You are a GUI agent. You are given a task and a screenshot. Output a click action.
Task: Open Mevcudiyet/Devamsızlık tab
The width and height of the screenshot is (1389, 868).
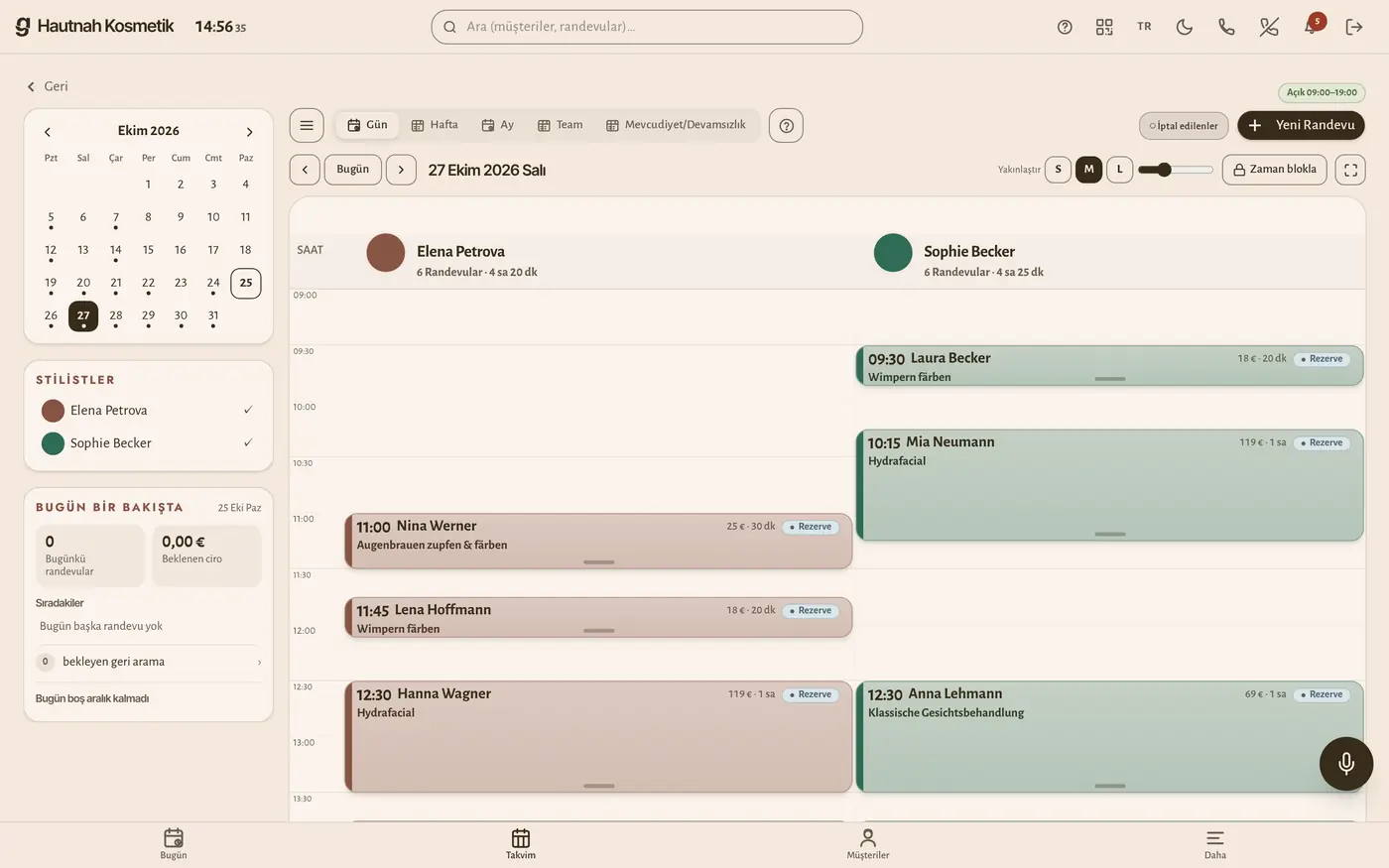676,125
